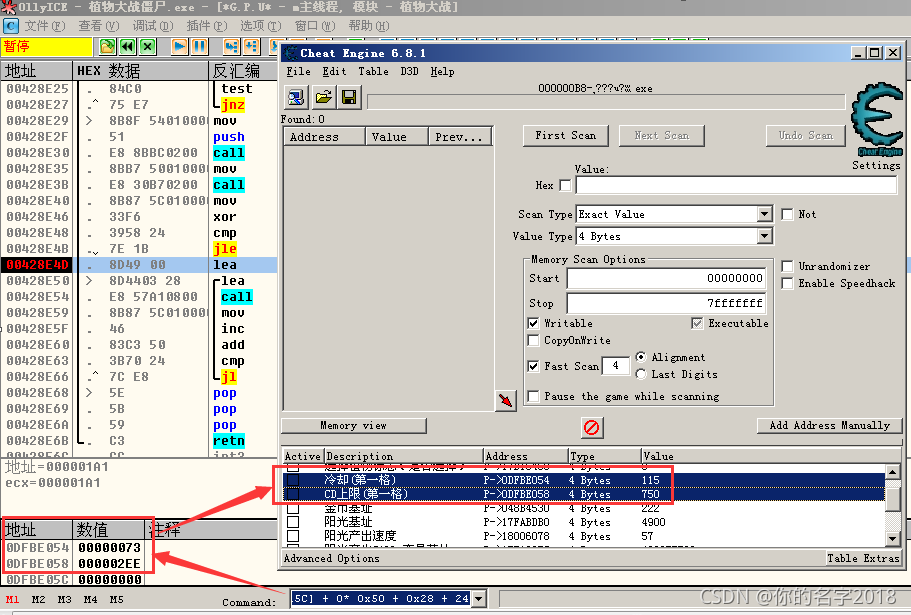911x615 pixels.
Task: Select Last Digits radio button
Action: click(x=640, y=374)
